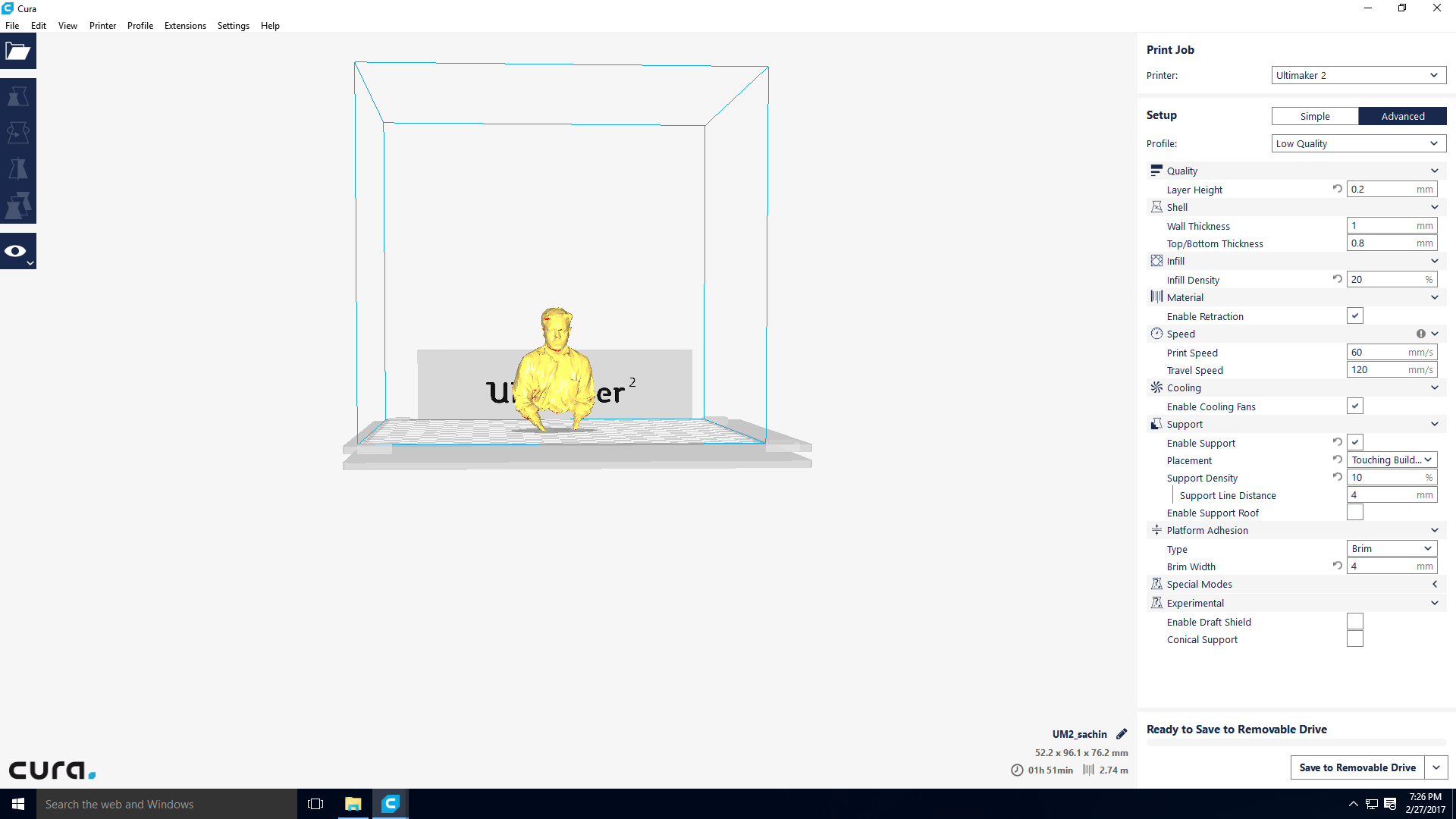Viewport: 1456px width, 819px height.
Task: Reset Support Density with revert arrow
Action: pyautogui.click(x=1338, y=477)
